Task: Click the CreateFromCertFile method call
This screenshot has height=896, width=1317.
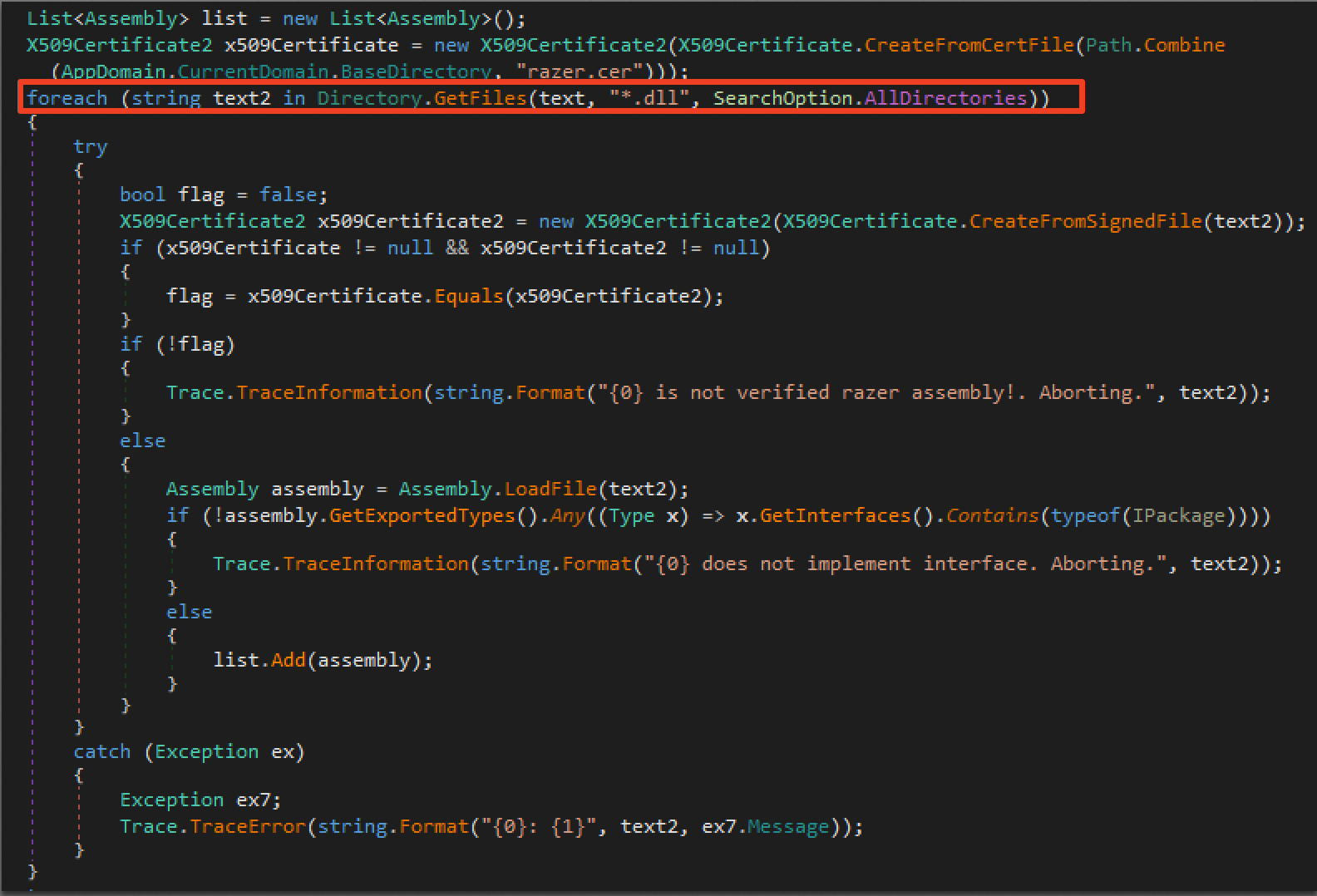Action: tap(969, 45)
